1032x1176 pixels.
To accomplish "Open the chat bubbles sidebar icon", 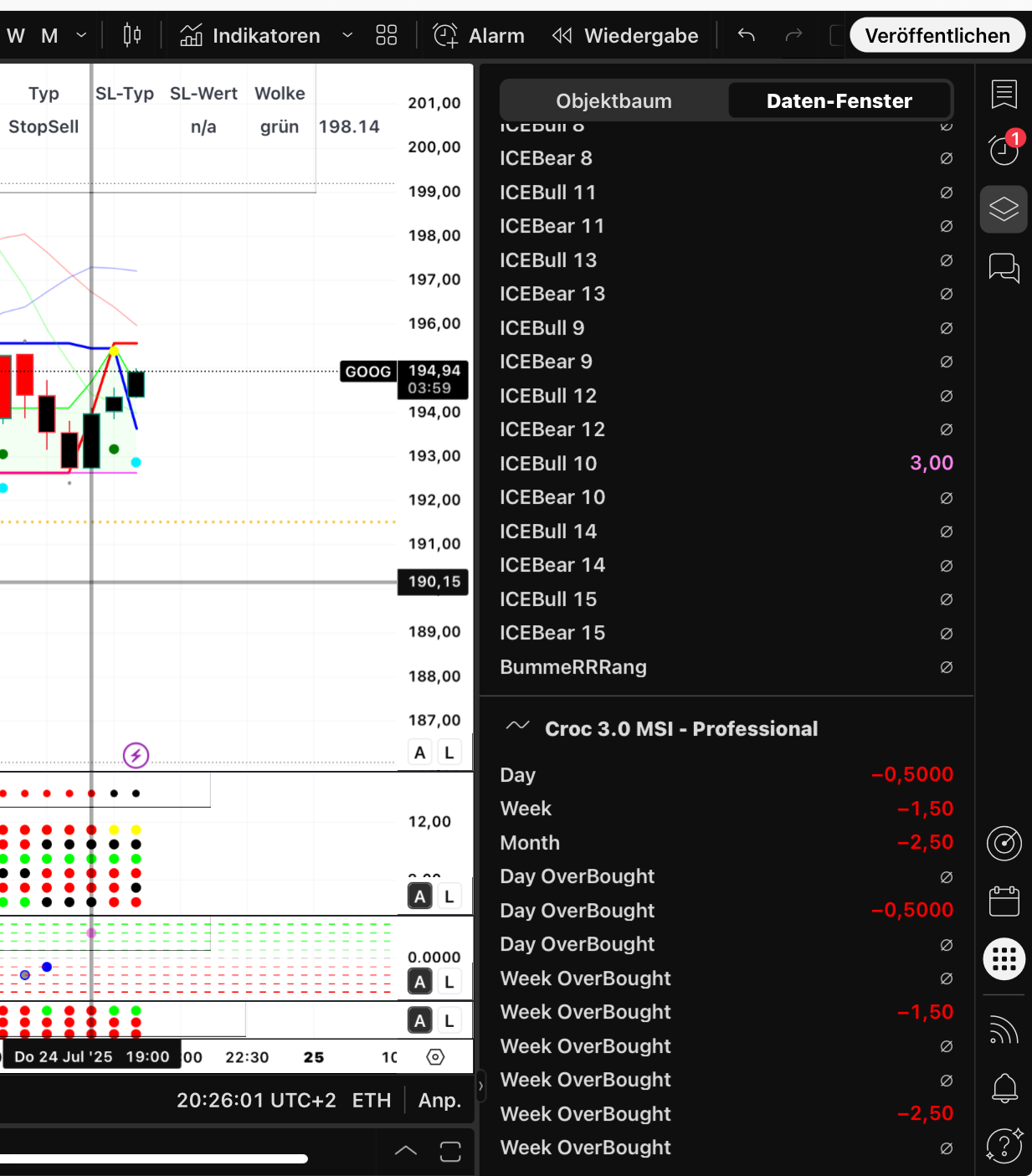I will (x=1004, y=269).
